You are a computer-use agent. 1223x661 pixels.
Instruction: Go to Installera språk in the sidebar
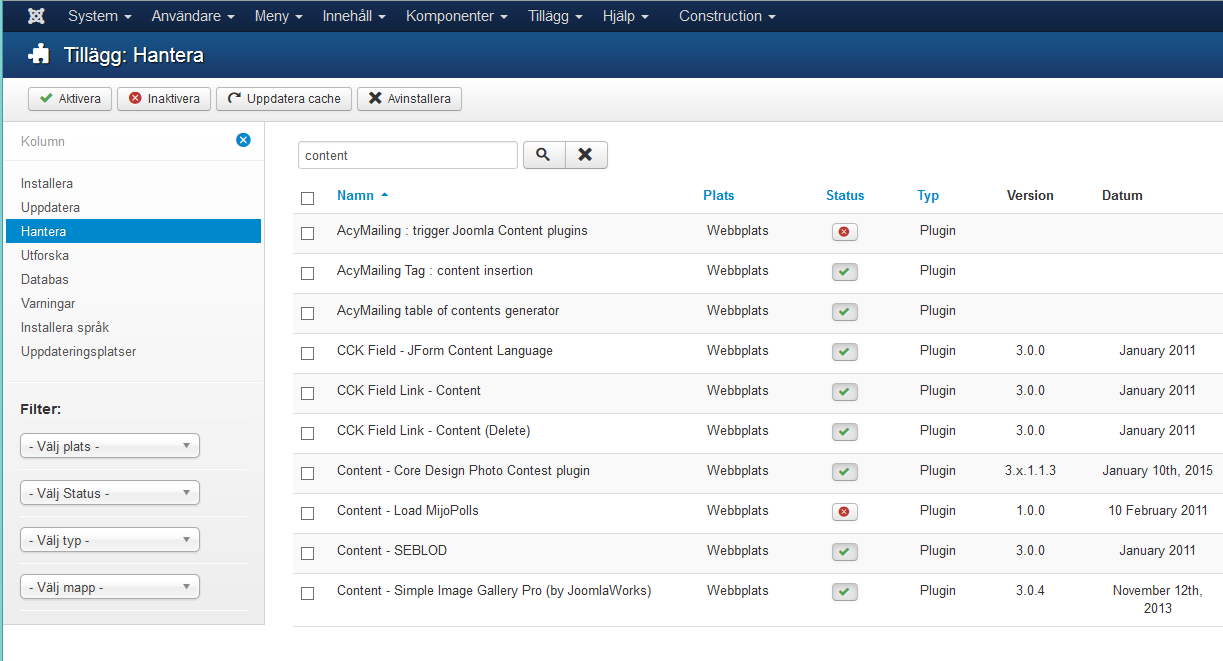point(65,328)
